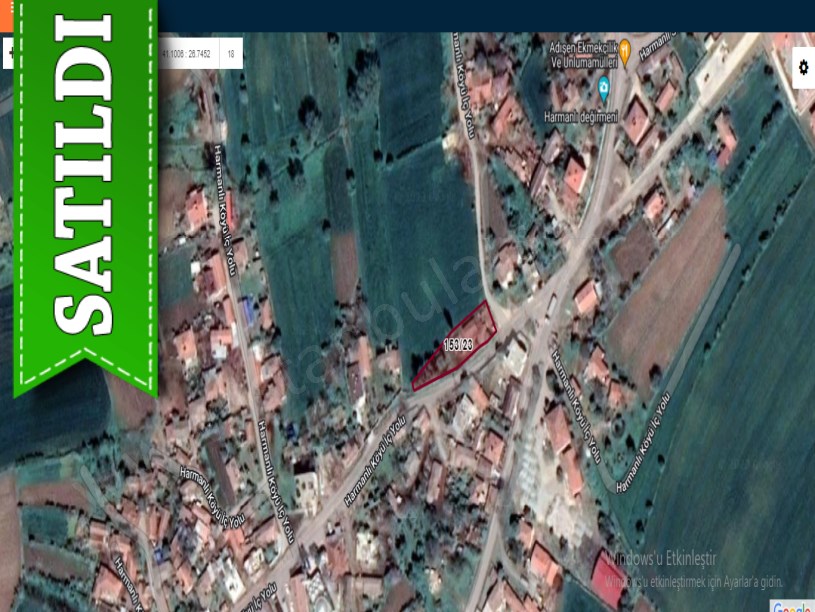Select the parcel label 150/20
This screenshot has height=612, width=815.
(457, 343)
